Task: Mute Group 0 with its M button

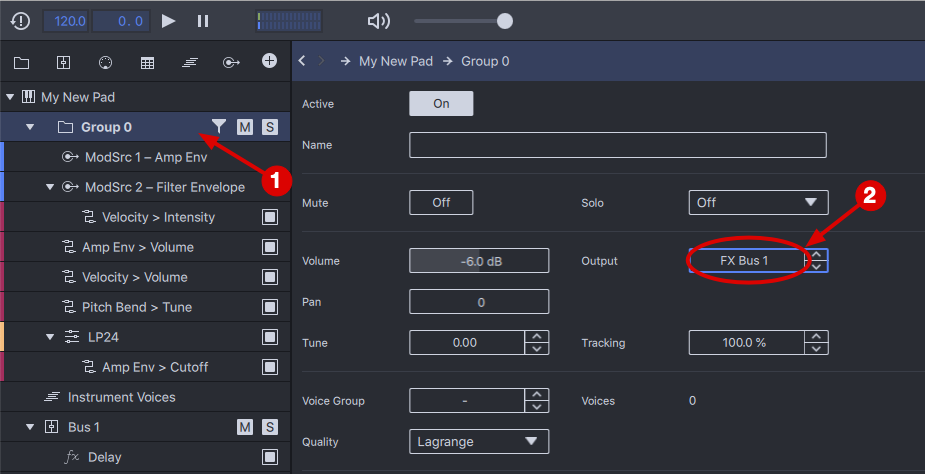Action: (245, 127)
